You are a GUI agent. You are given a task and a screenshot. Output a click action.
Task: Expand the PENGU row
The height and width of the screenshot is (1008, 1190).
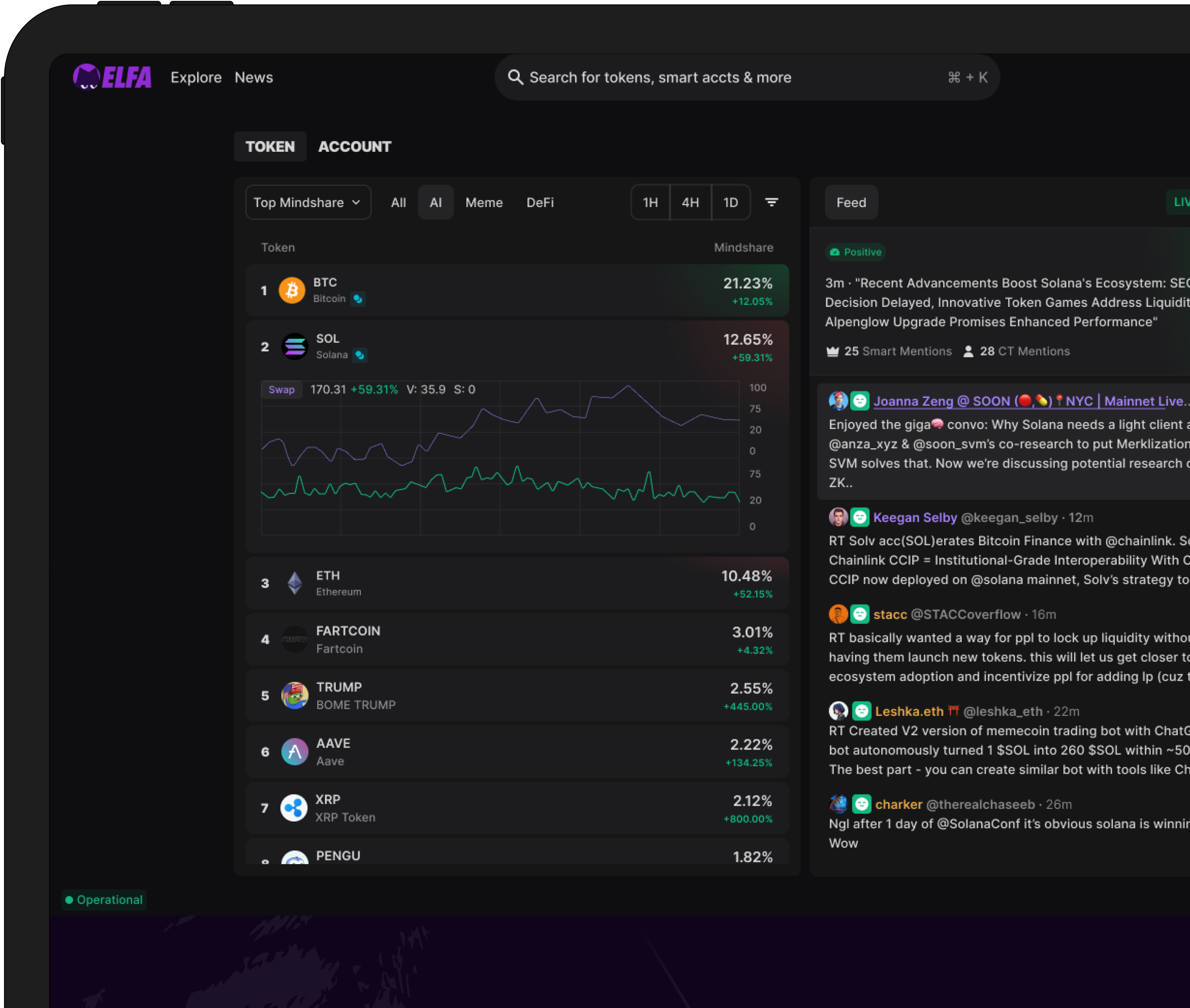click(x=517, y=851)
